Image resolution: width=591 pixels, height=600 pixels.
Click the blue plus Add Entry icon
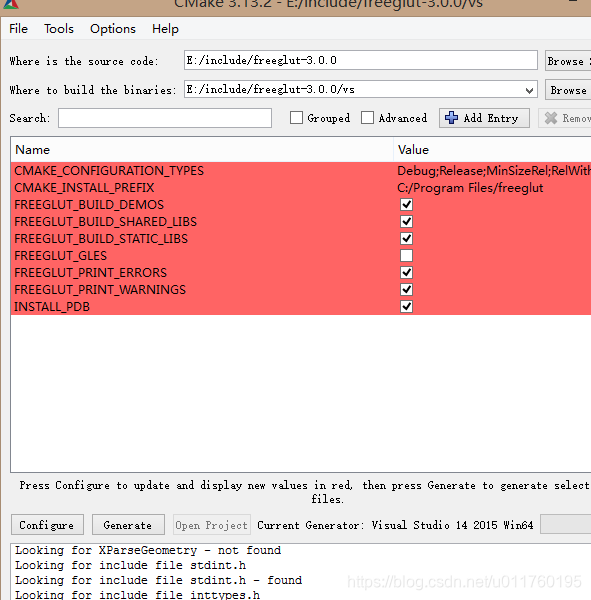[x=451, y=118]
